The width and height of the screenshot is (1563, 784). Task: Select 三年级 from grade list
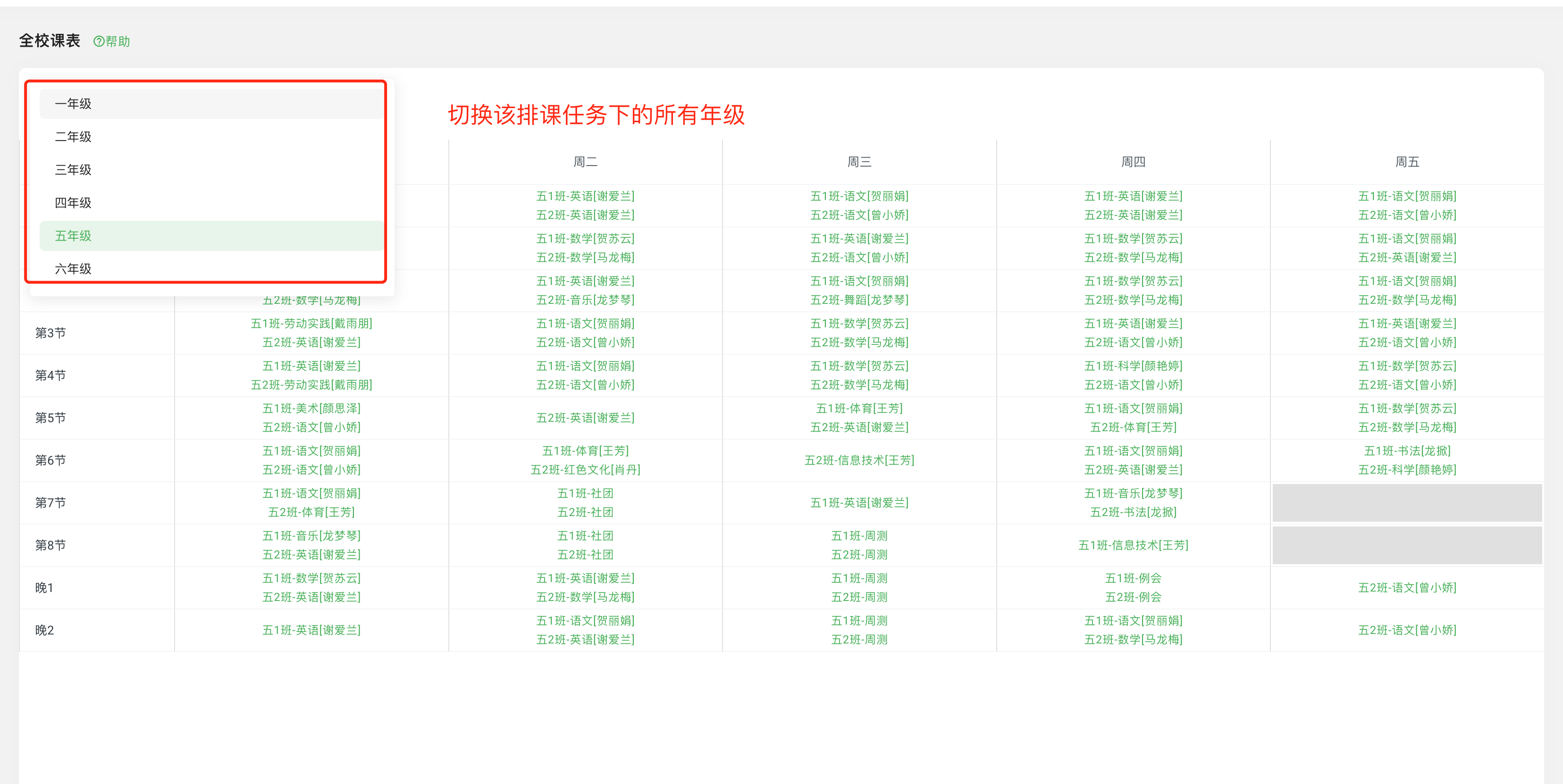pyautogui.click(x=74, y=170)
